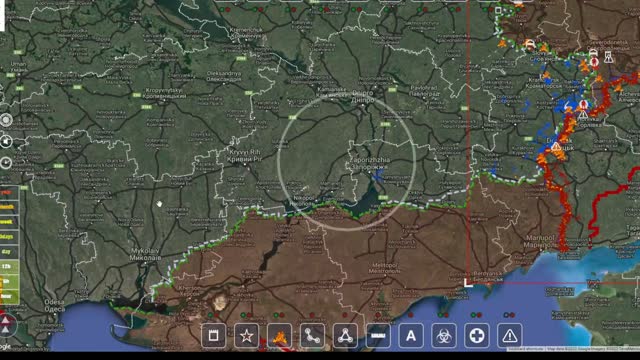This screenshot has width=640, height=360.
Task: Open the vehicle marker west of Sloviansk
Action: coord(529,44)
